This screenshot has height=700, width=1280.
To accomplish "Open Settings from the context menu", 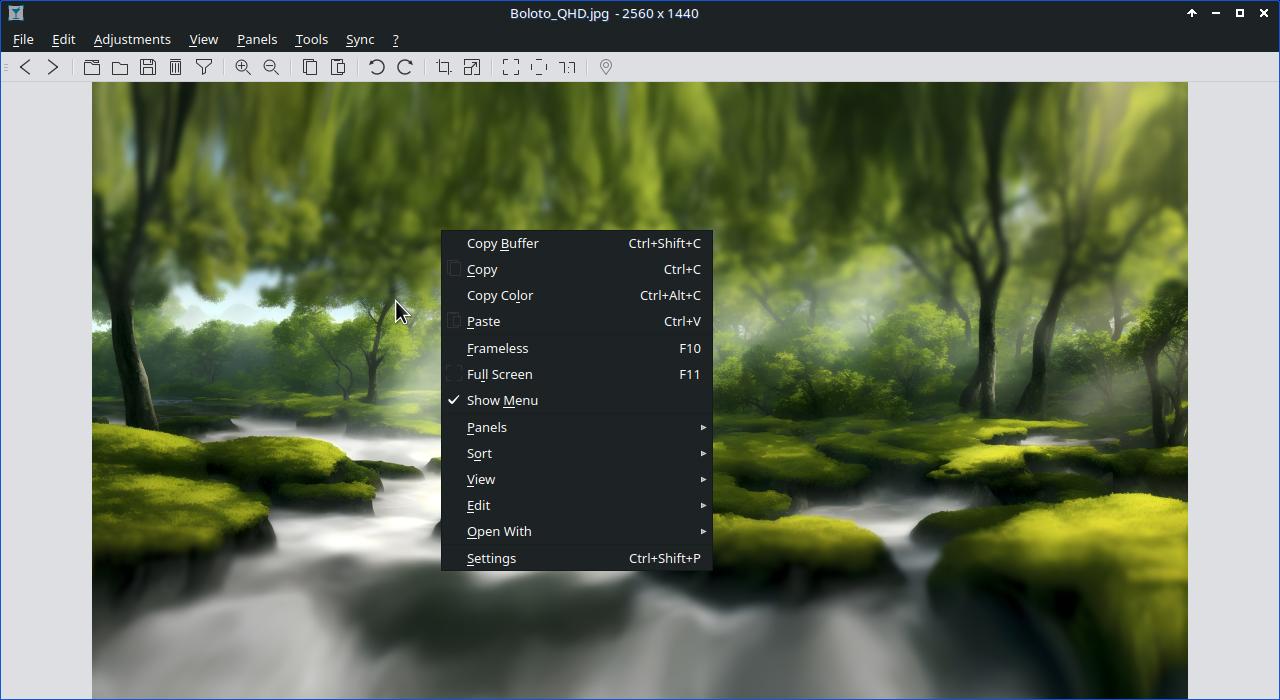I will [x=491, y=558].
